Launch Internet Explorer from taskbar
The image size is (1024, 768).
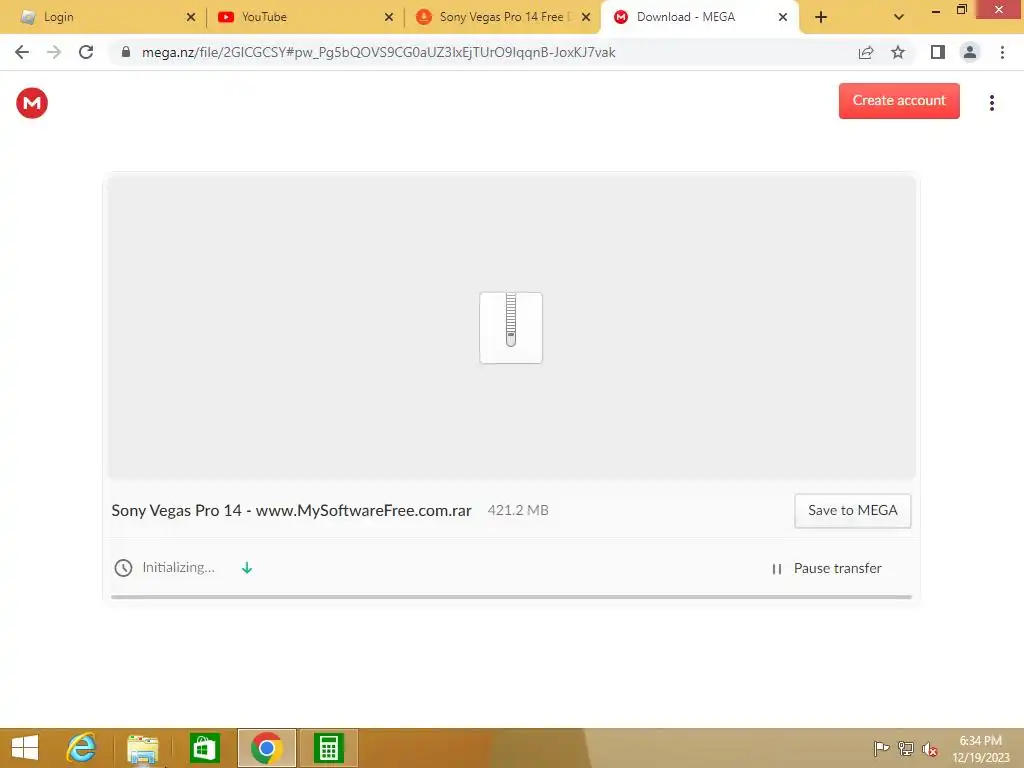82,748
